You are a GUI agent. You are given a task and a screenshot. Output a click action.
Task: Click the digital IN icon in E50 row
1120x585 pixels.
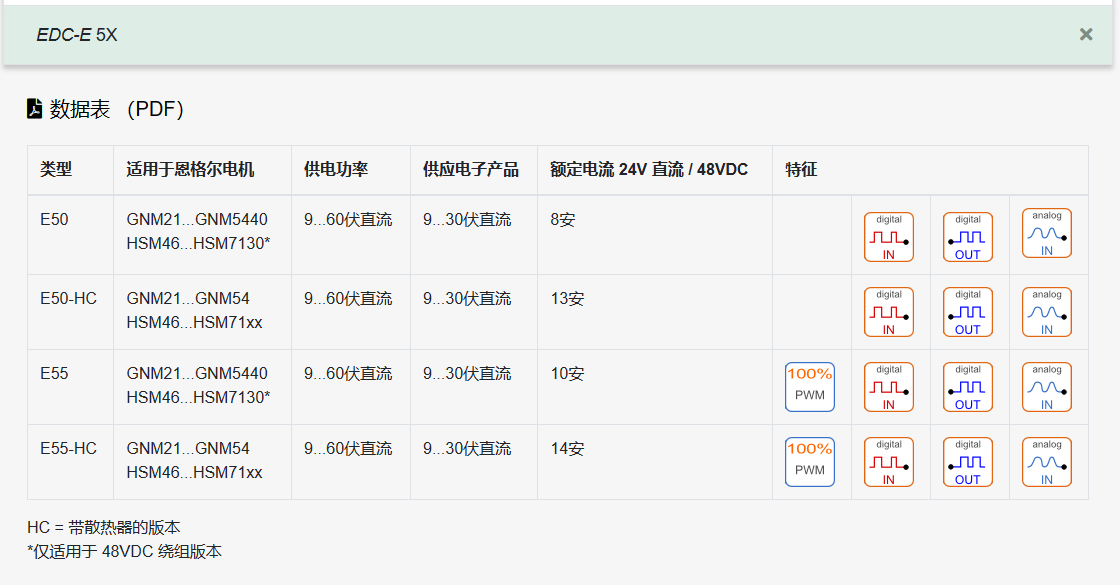point(889,237)
